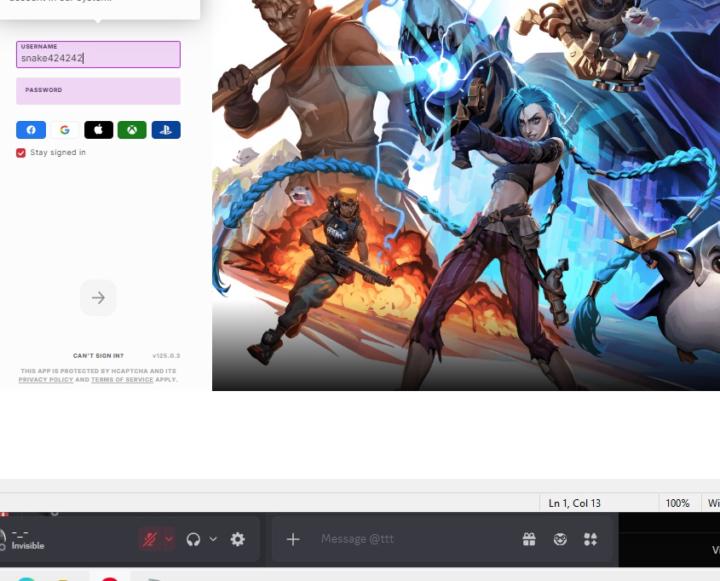Focus the Password input field
The height and width of the screenshot is (581, 720).
[98, 91]
